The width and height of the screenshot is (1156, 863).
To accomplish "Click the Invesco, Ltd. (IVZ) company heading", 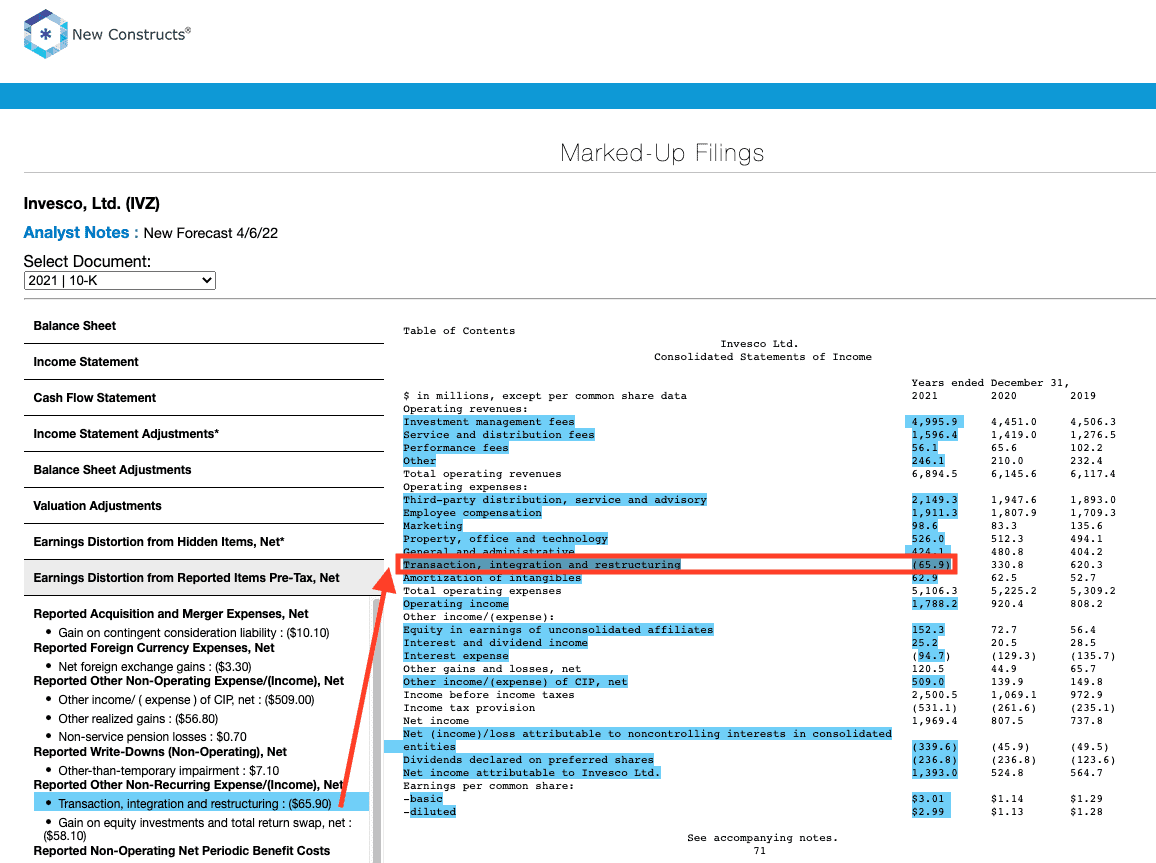I will click(91, 203).
